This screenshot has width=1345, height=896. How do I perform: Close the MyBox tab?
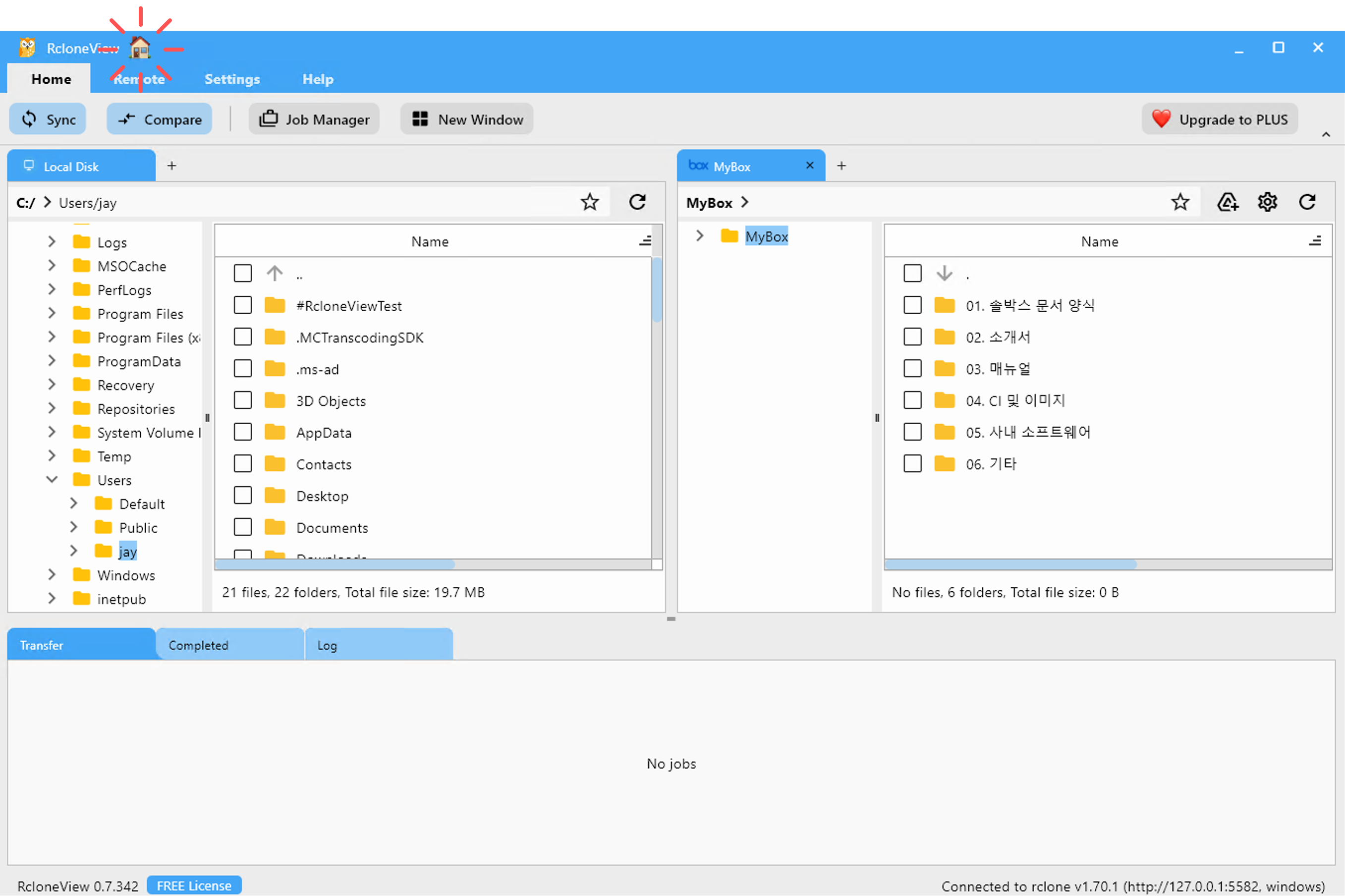(810, 166)
